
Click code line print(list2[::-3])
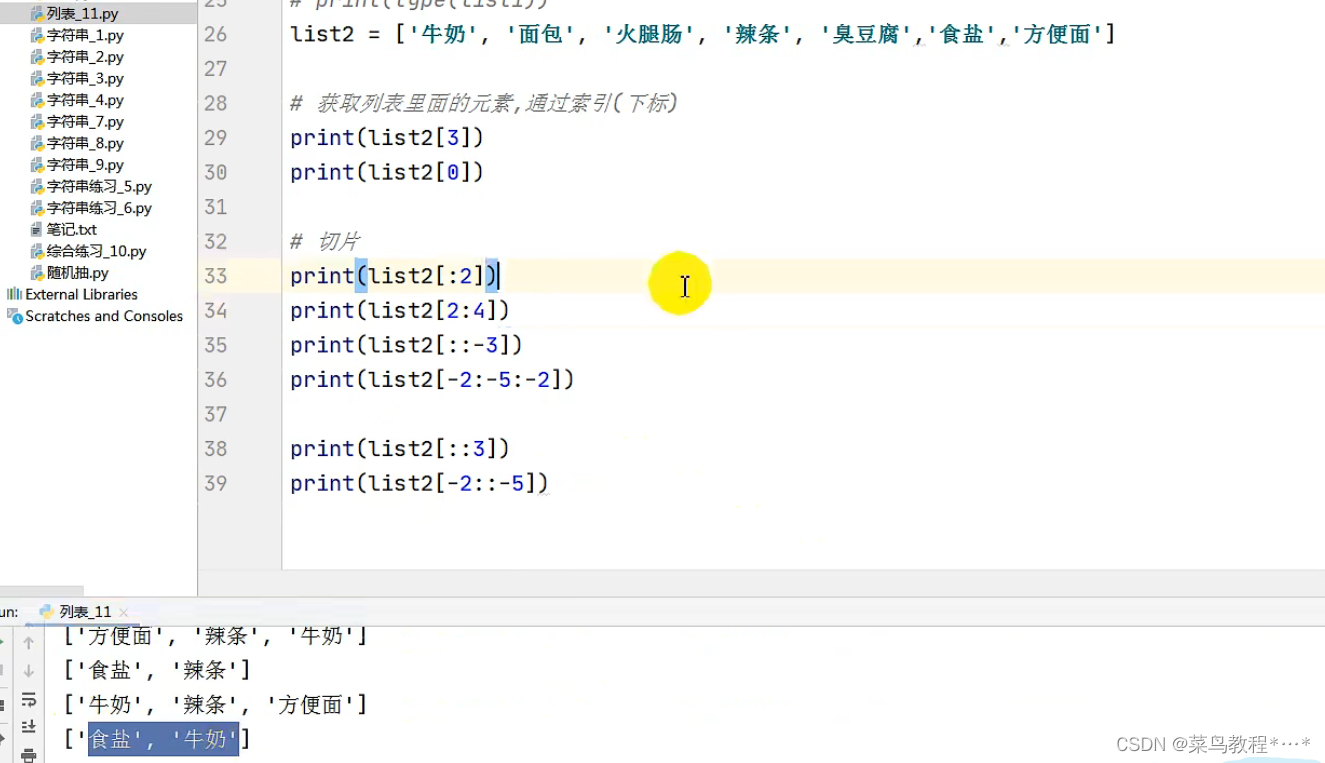tap(406, 345)
